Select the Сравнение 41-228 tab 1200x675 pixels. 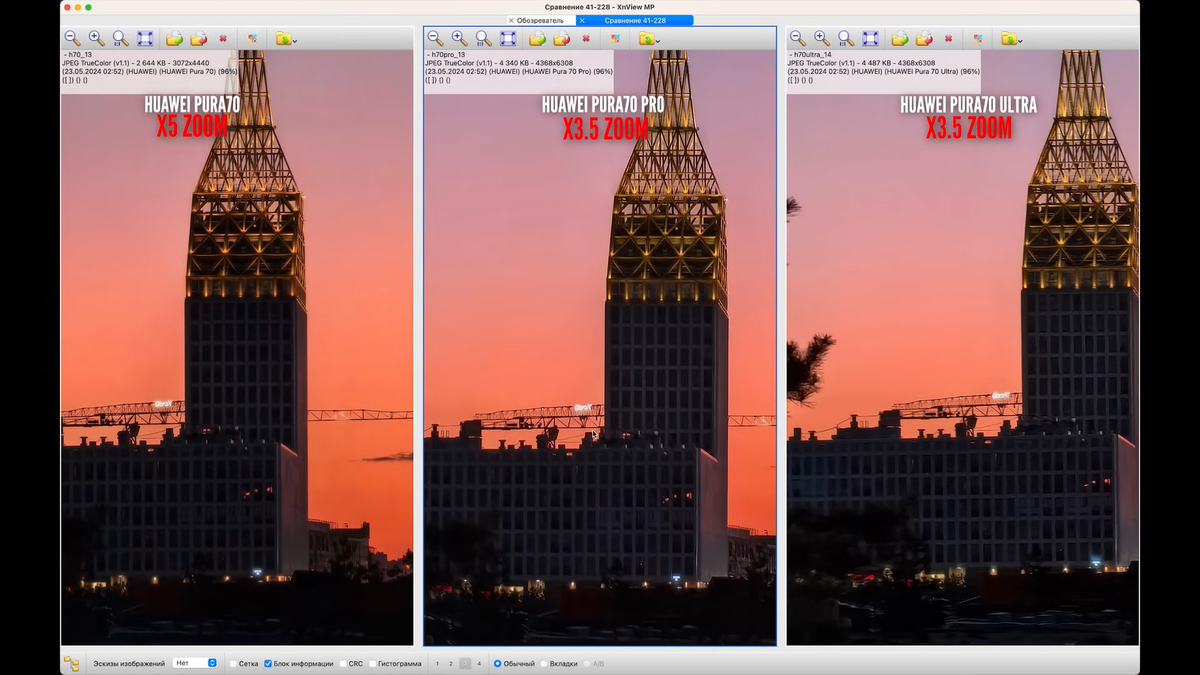(633, 20)
